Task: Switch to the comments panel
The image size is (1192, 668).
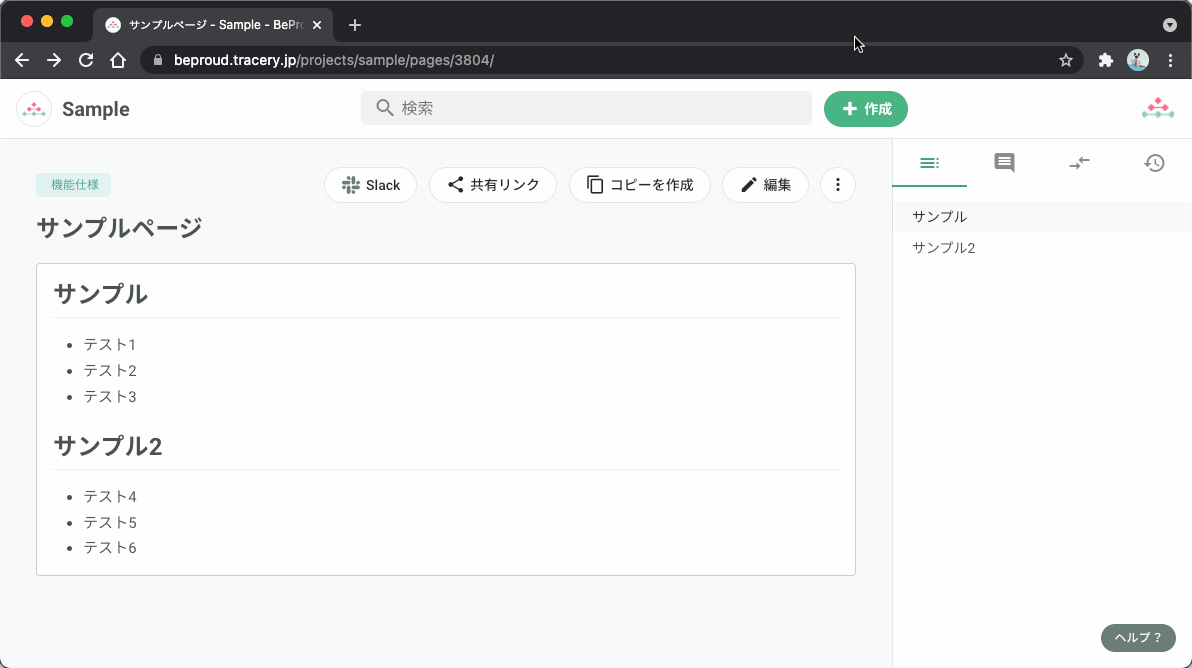Action: coord(1004,163)
